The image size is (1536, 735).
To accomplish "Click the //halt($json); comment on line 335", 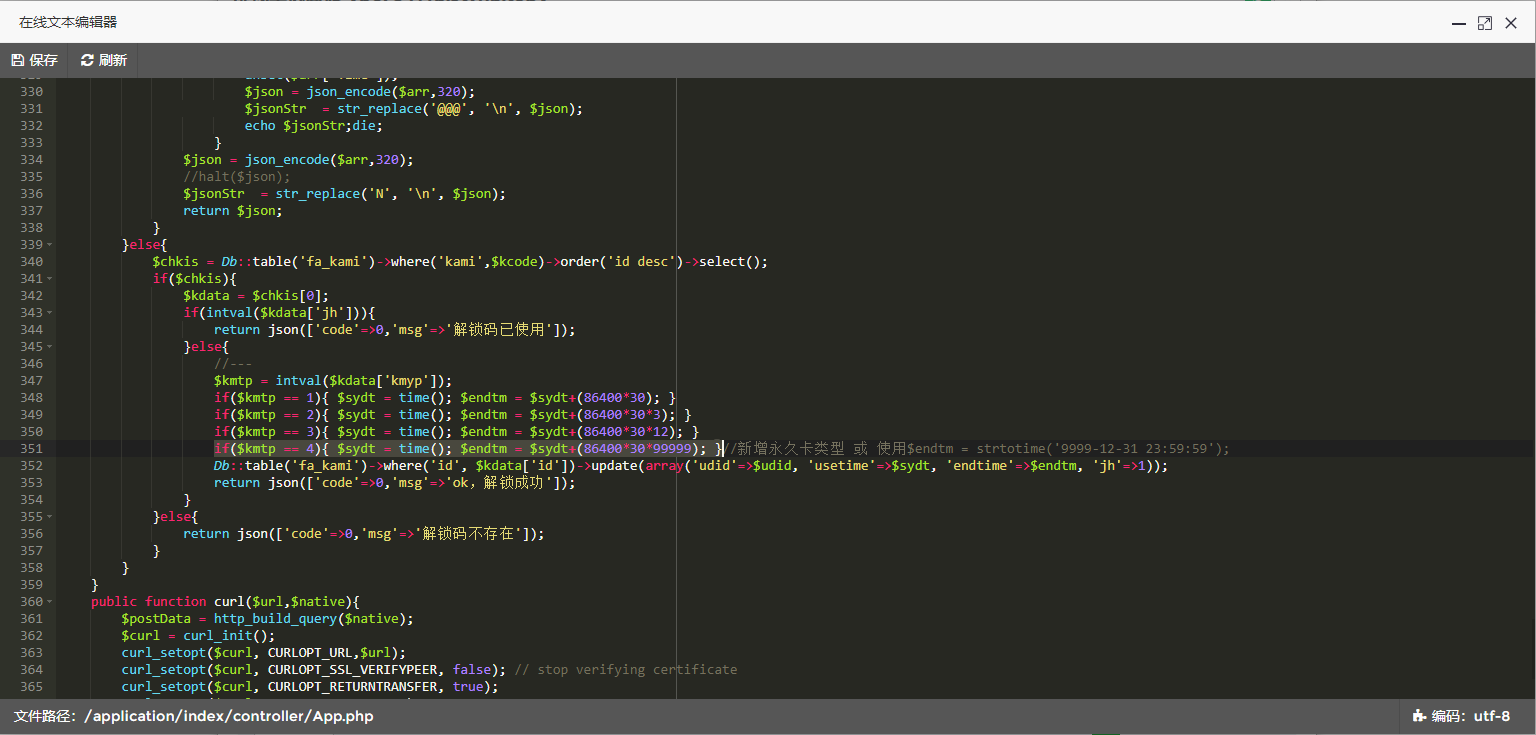I will point(222,177).
